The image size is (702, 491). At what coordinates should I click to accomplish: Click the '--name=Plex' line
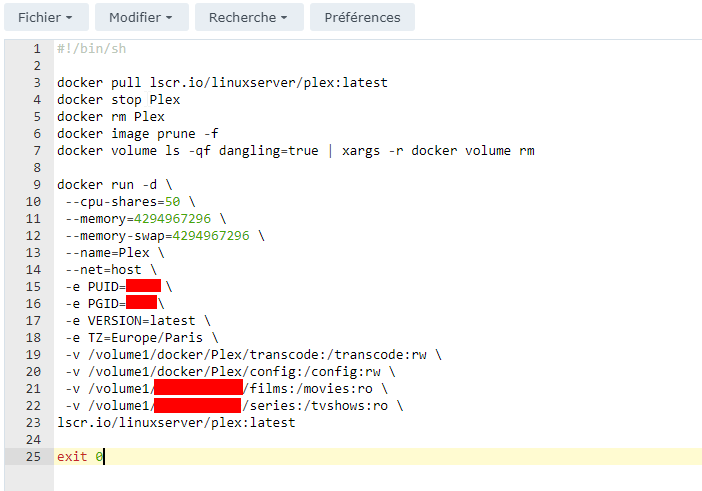pos(115,252)
